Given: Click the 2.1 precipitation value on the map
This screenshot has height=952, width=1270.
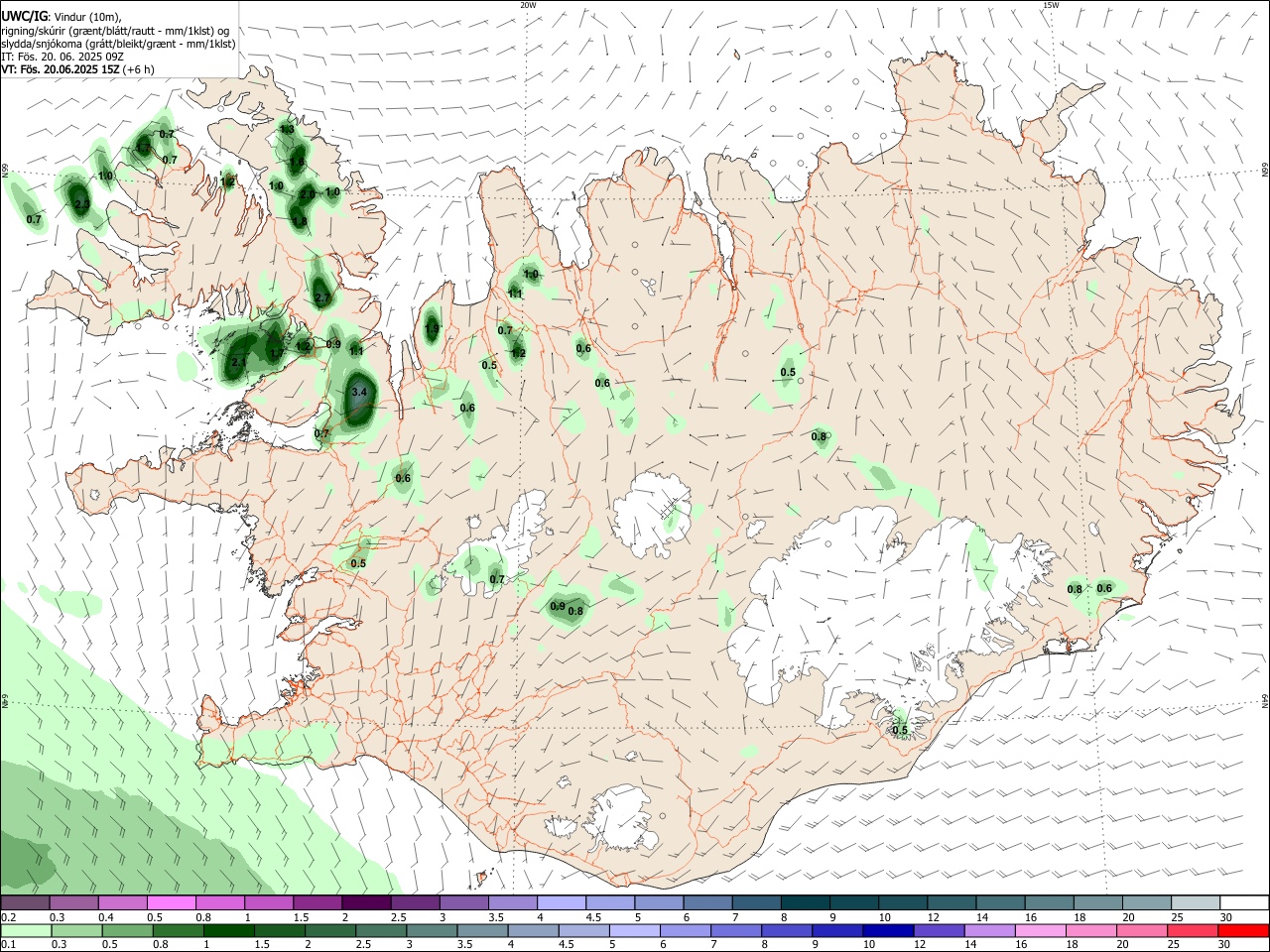Looking at the screenshot, I should [x=238, y=363].
